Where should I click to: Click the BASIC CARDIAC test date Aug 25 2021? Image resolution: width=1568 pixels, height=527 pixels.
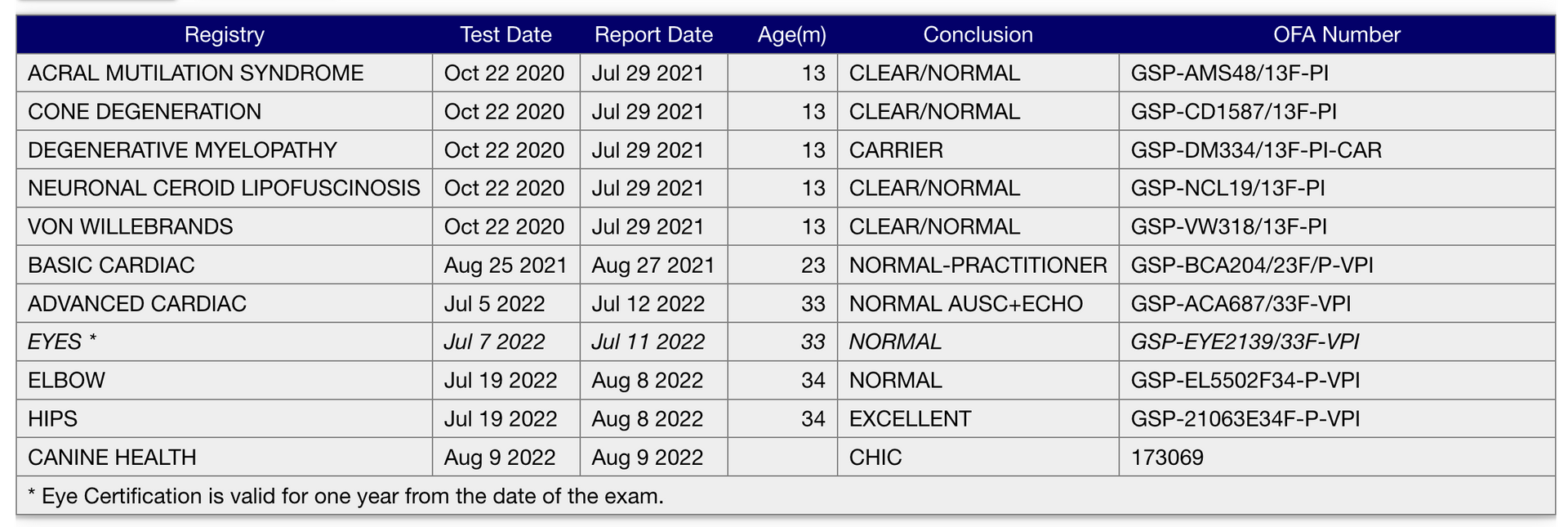click(x=506, y=265)
